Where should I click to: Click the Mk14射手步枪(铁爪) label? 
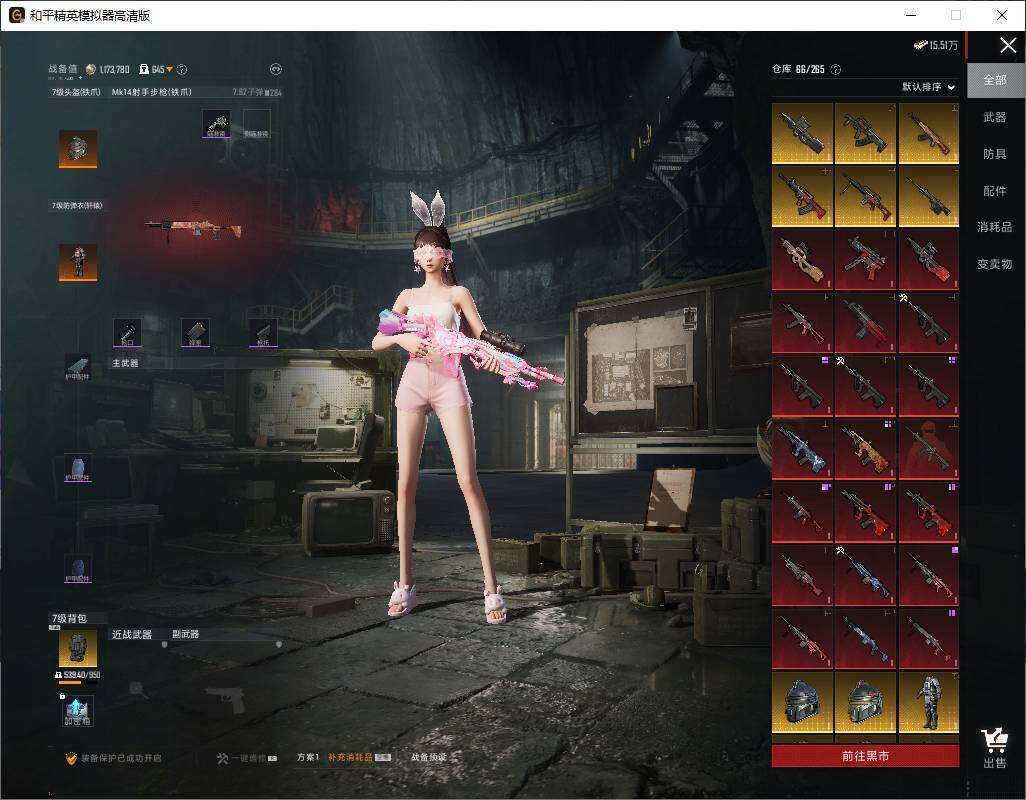pos(151,92)
